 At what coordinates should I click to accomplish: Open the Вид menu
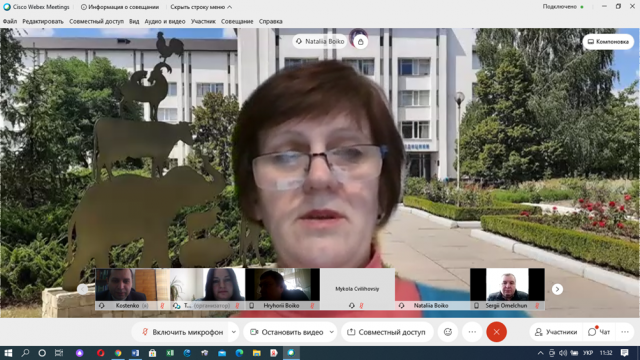(134, 21)
